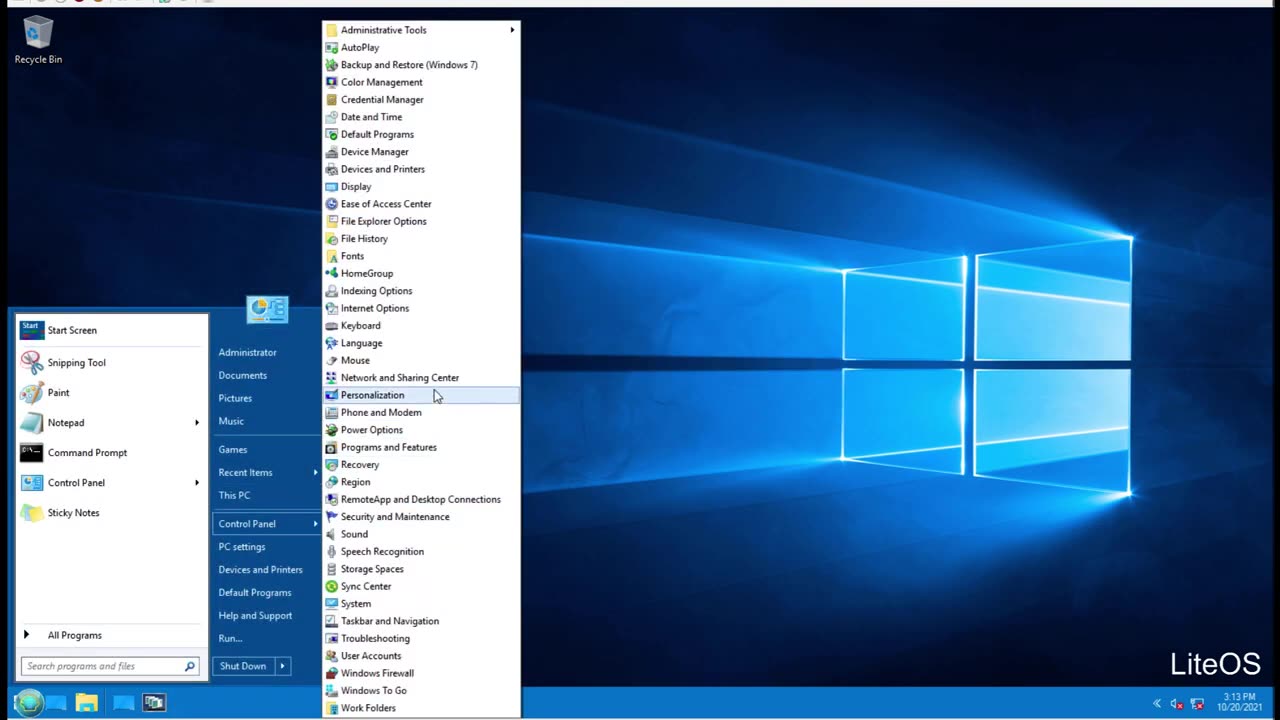Click the user picture above Administrator
The height and width of the screenshot is (720, 1280).
[267, 310]
